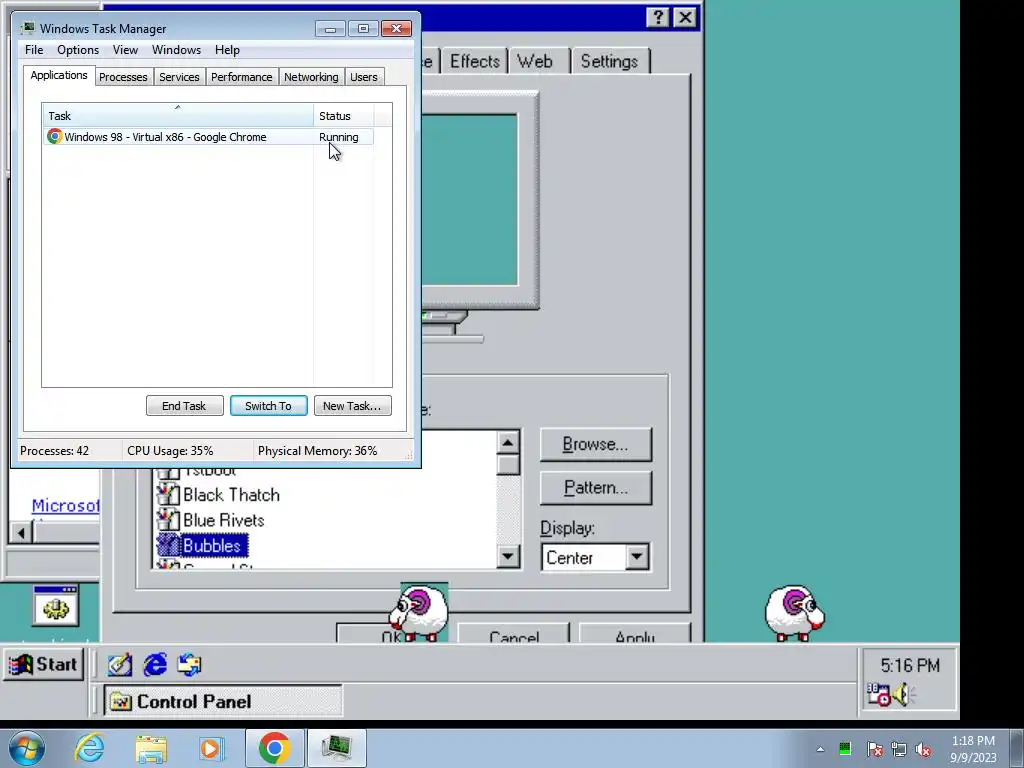
Task: Switch to the Networking tab
Action: pos(311,77)
